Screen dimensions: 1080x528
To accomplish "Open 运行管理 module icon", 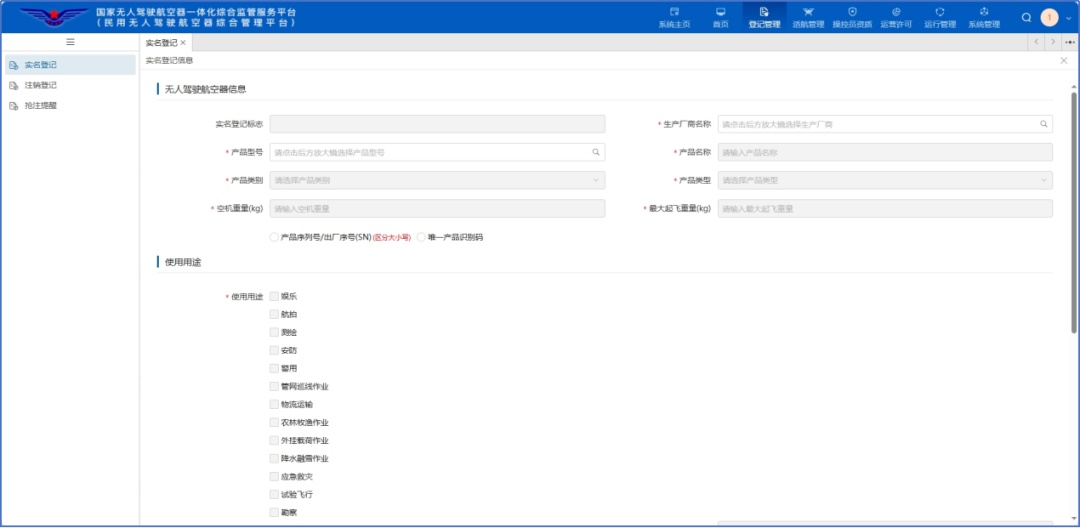I will [x=940, y=17].
